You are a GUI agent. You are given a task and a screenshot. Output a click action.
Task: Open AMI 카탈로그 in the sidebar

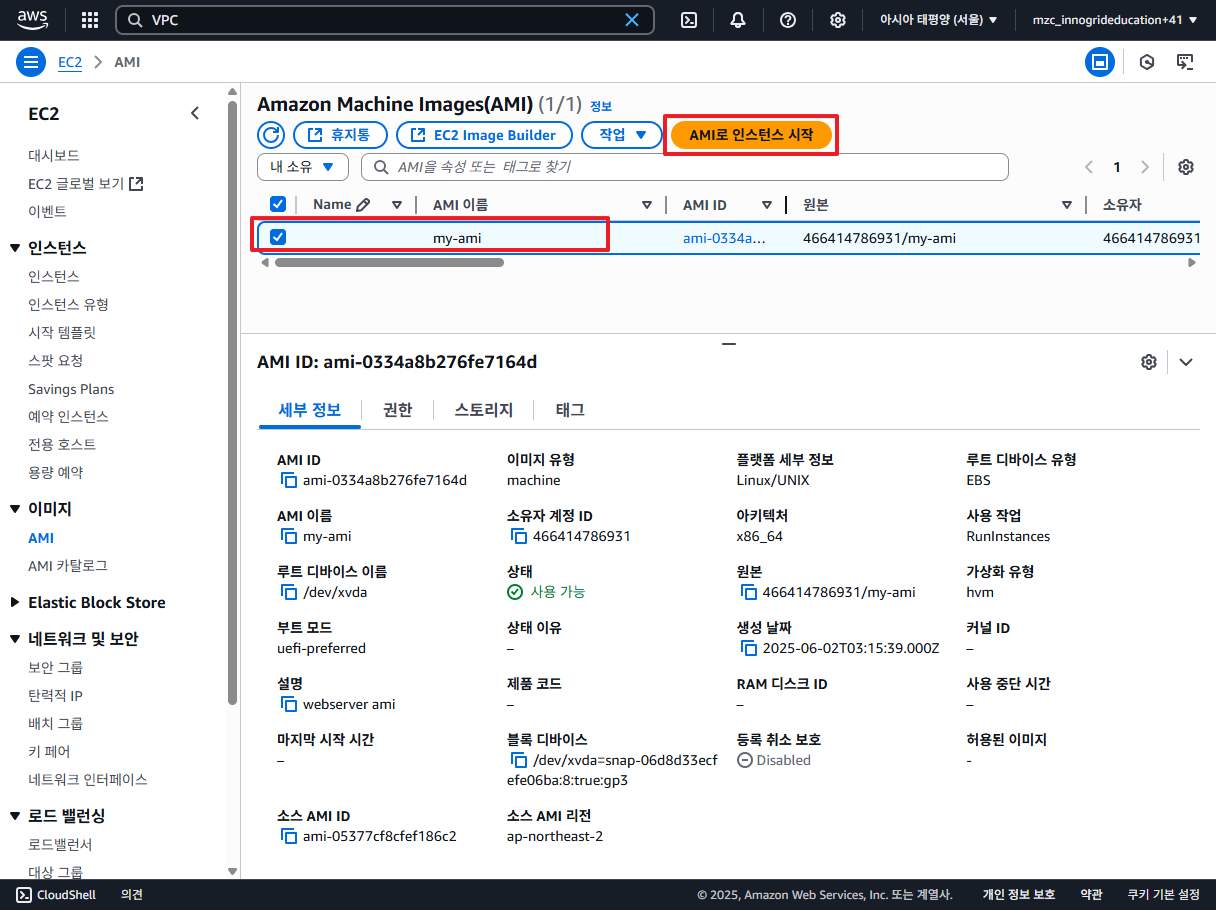[68, 566]
